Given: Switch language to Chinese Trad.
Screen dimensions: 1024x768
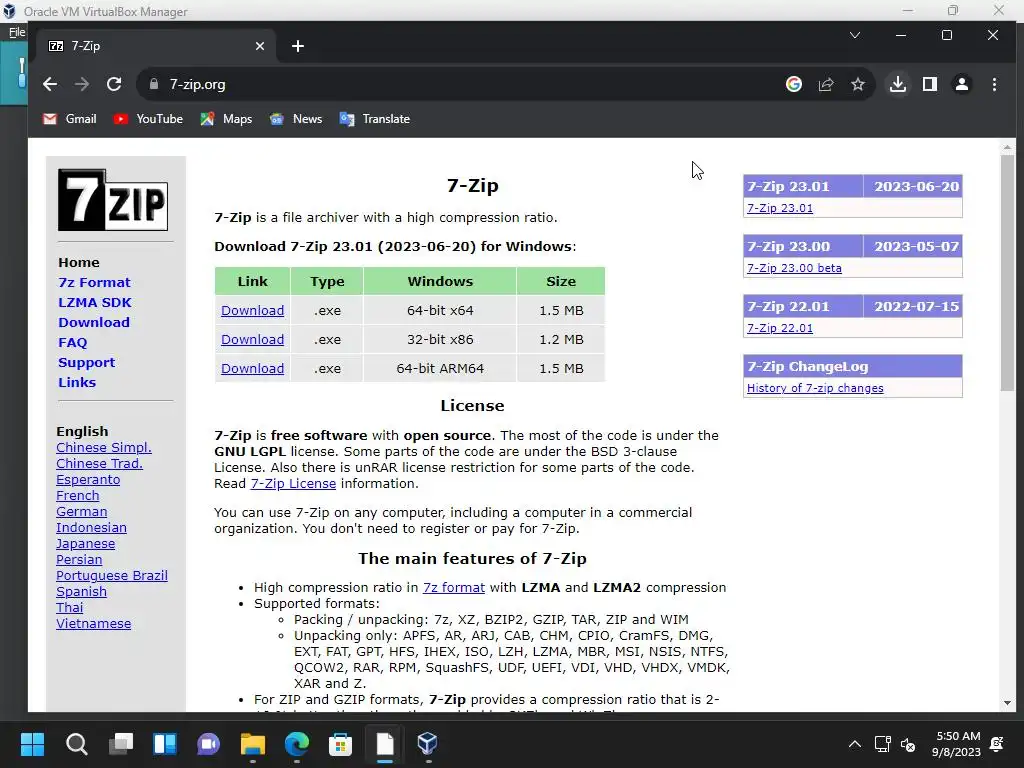Looking at the screenshot, I should tap(99, 464).
